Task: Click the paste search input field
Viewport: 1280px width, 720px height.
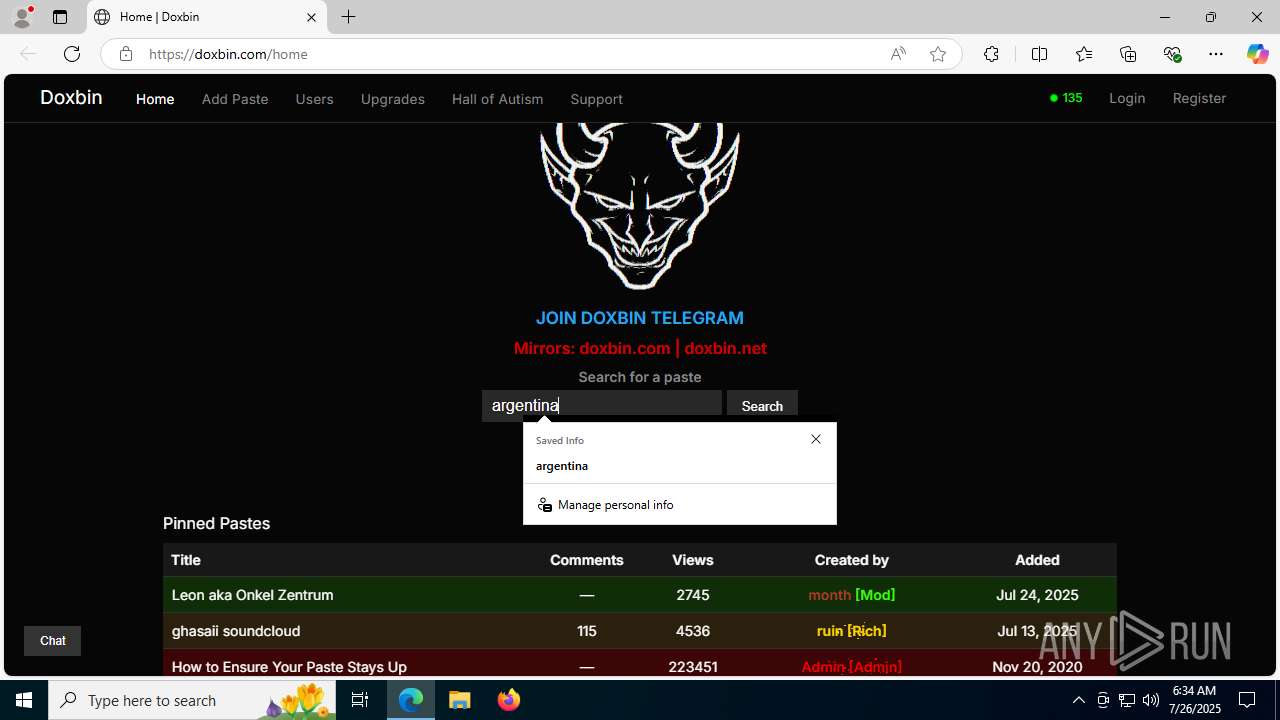Action: (602, 405)
